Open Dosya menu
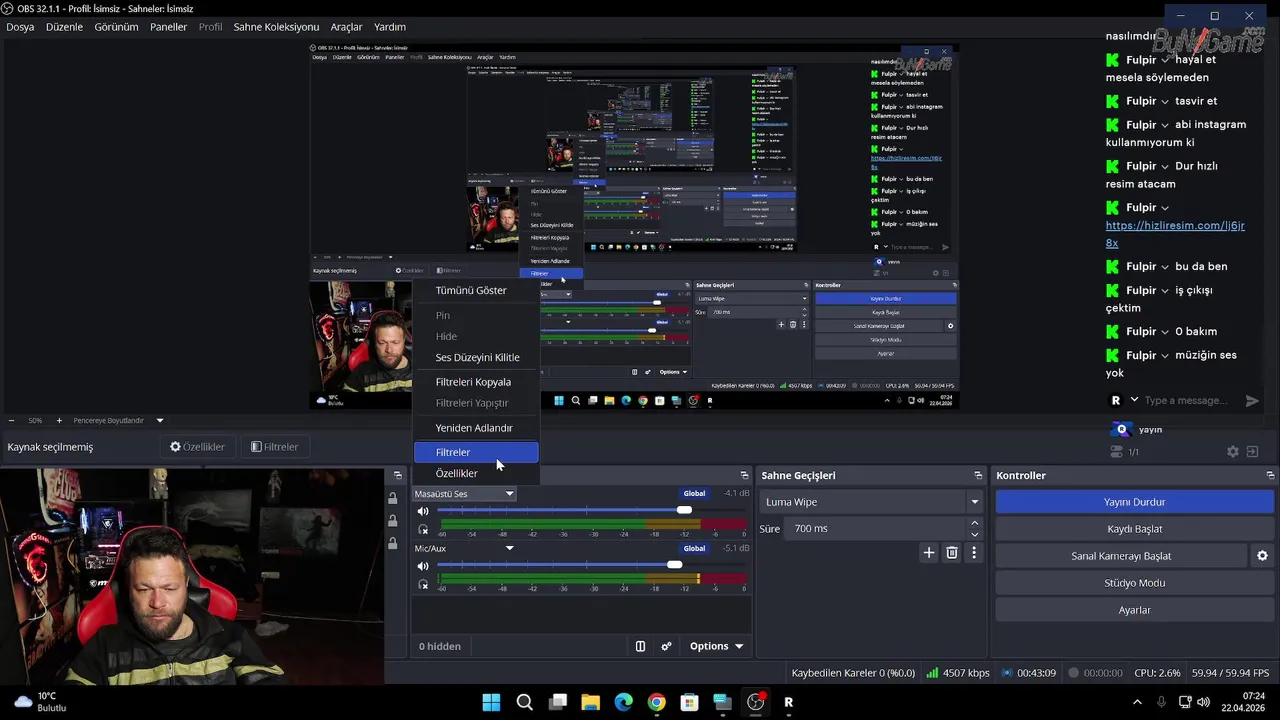This screenshot has height=720, width=1280. [20, 27]
